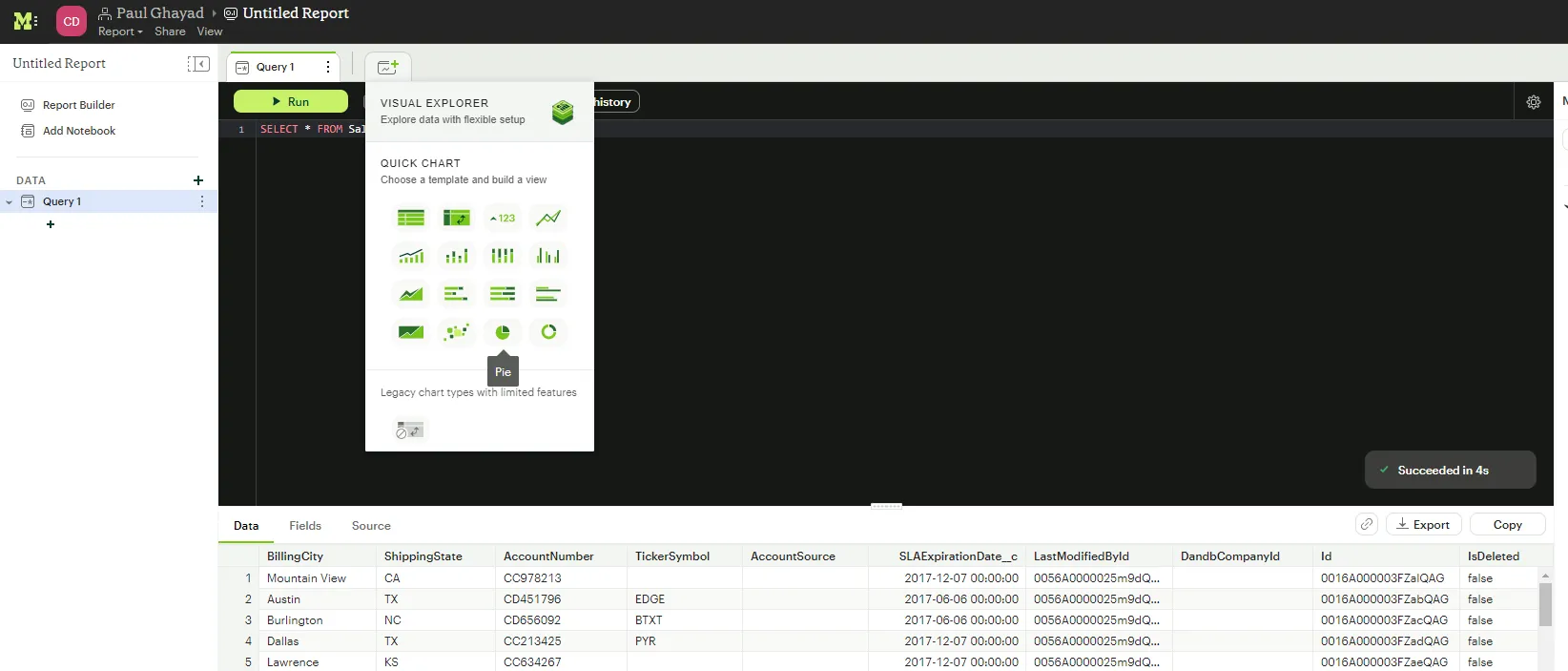1568x671 pixels.
Task: Run the query
Action: [x=291, y=102]
